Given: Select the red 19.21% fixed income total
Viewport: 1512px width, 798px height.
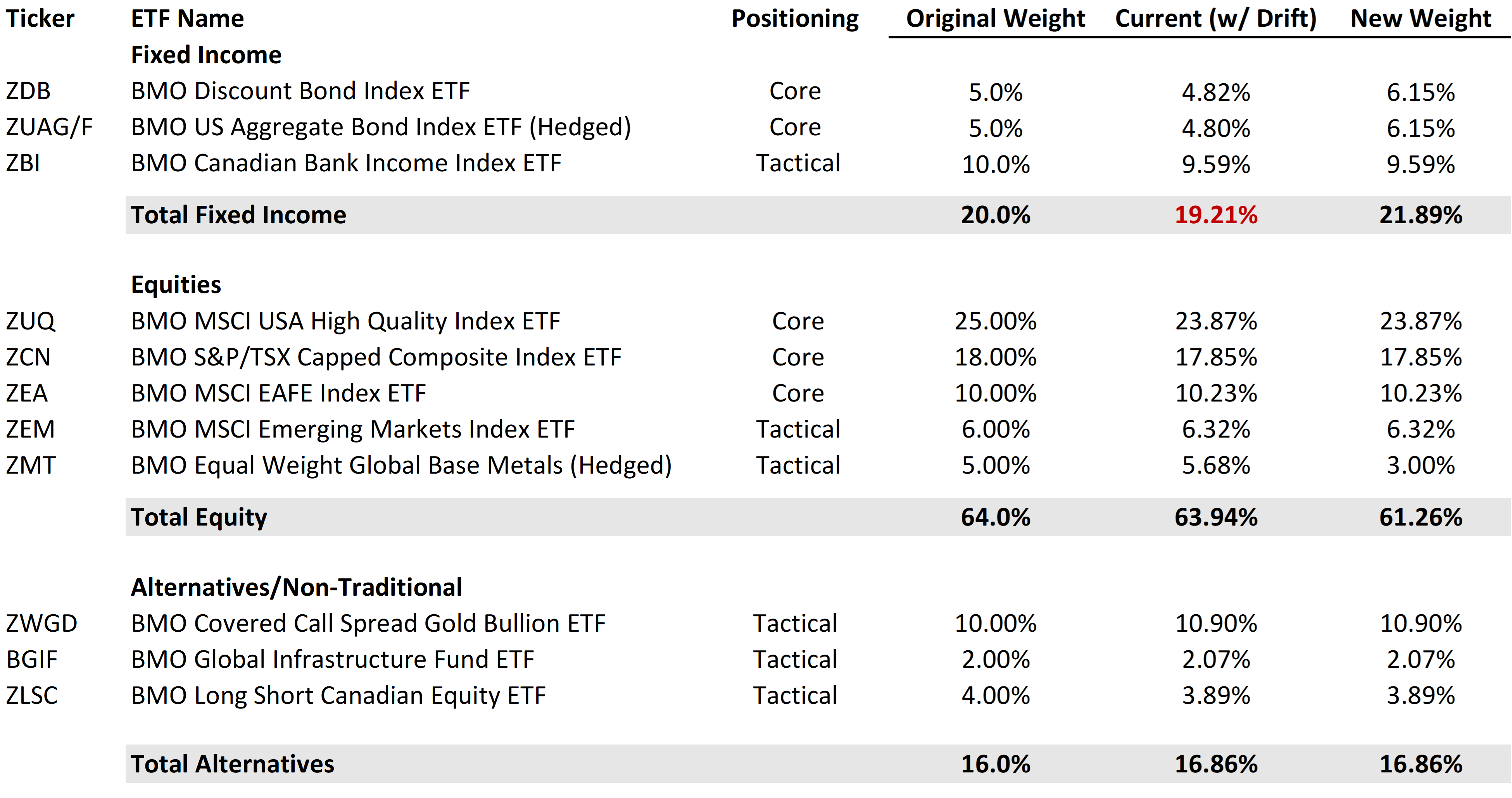Looking at the screenshot, I should [1215, 215].
